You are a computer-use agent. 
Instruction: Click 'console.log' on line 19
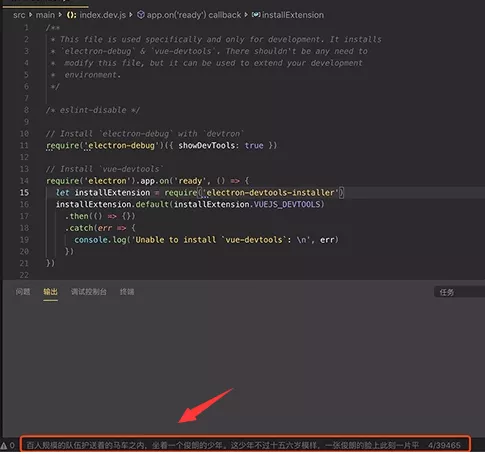(x=100, y=240)
